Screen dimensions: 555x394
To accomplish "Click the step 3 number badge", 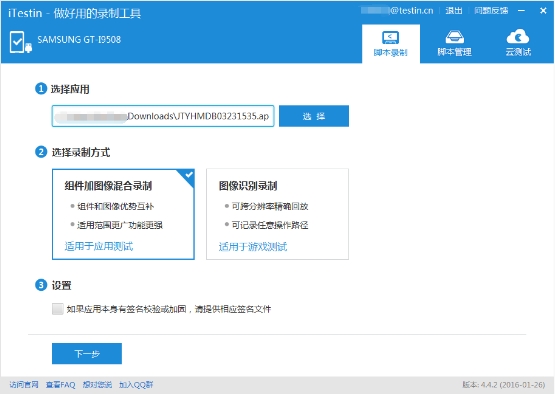I will click(x=41, y=285).
